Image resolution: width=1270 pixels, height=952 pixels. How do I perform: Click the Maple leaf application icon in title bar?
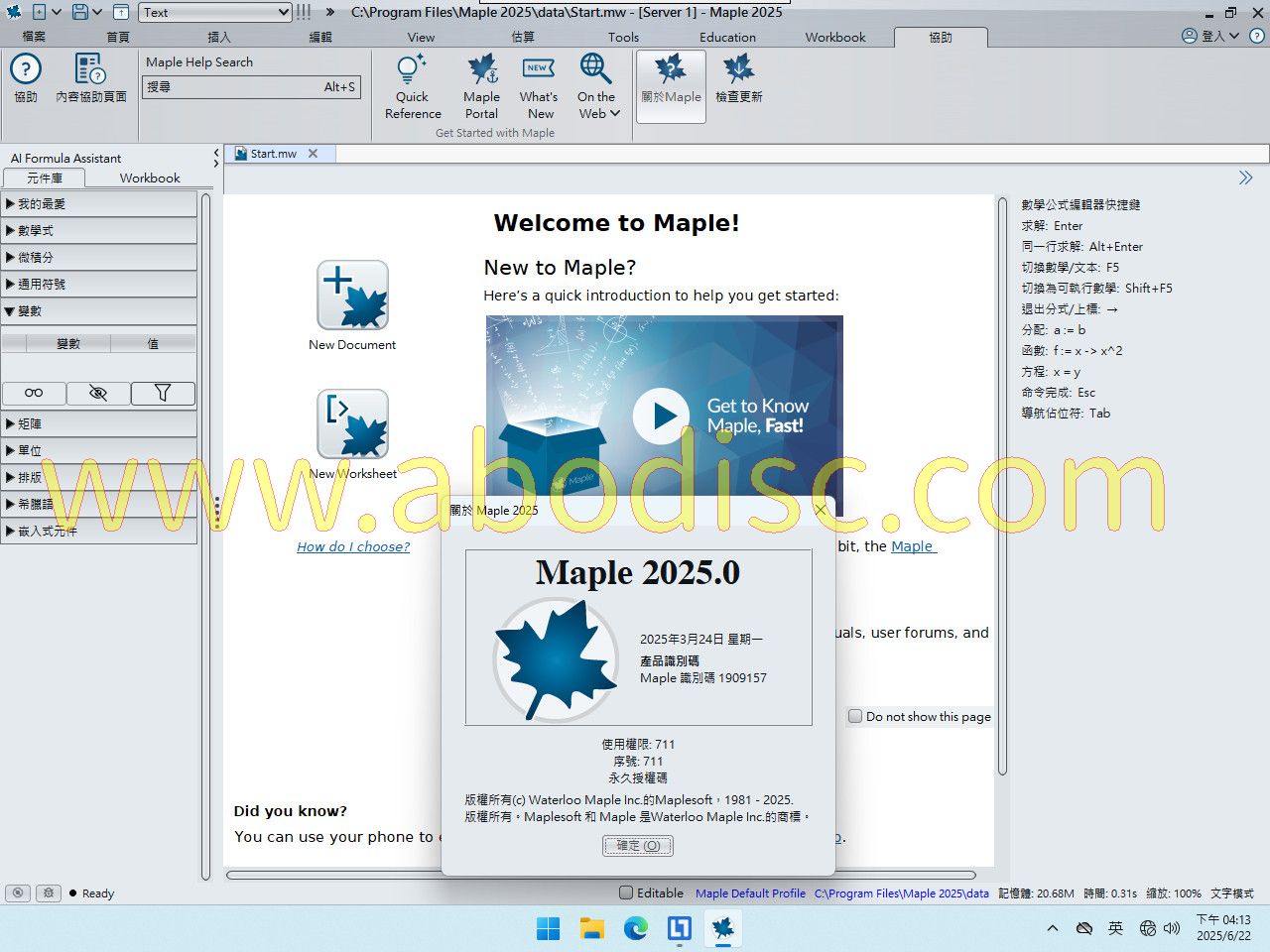pyautogui.click(x=14, y=12)
